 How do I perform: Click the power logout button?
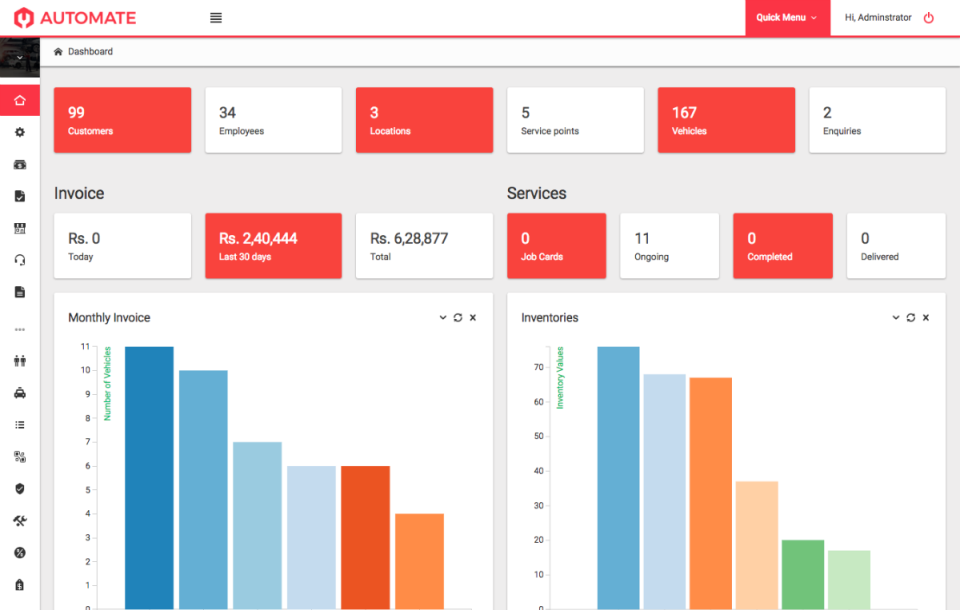click(x=929, y=17)
